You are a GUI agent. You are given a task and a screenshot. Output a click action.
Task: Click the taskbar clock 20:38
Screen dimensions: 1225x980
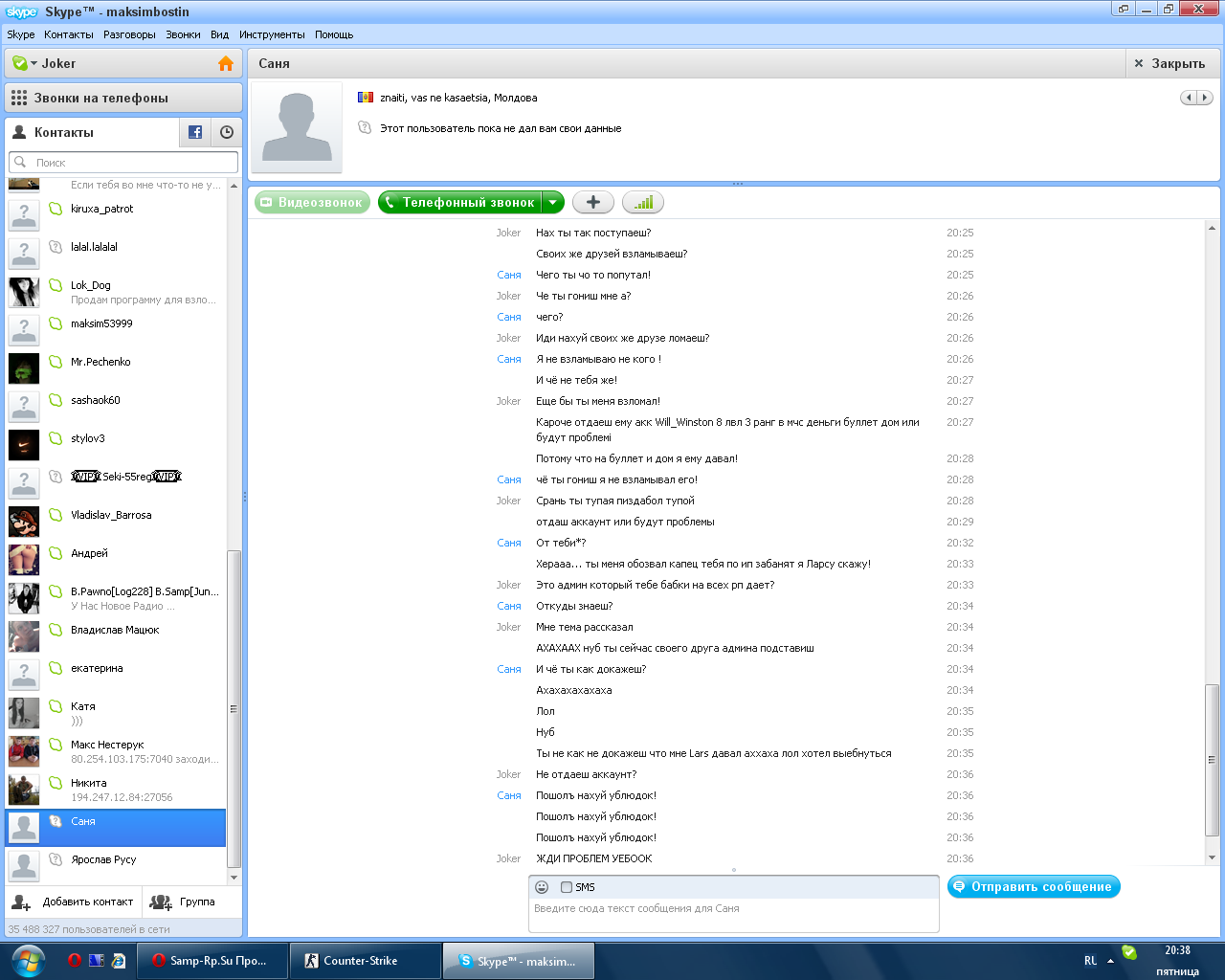[x=1177, y=950]
